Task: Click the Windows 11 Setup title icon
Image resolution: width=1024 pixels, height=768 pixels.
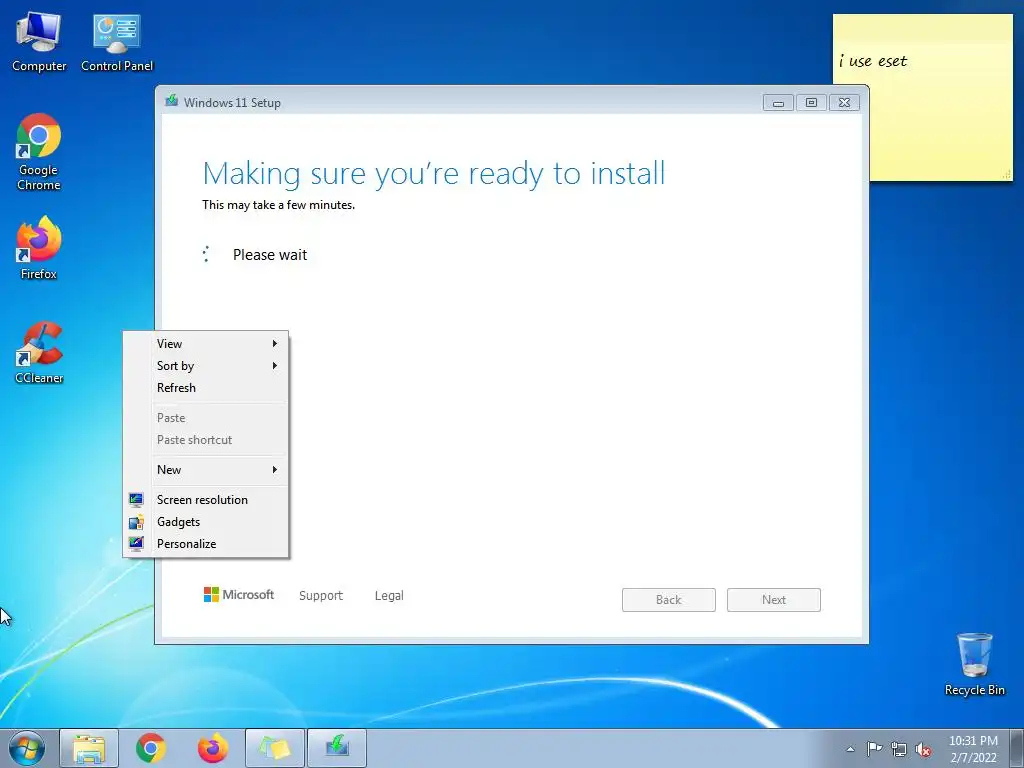Action: (x=172, y=101)
